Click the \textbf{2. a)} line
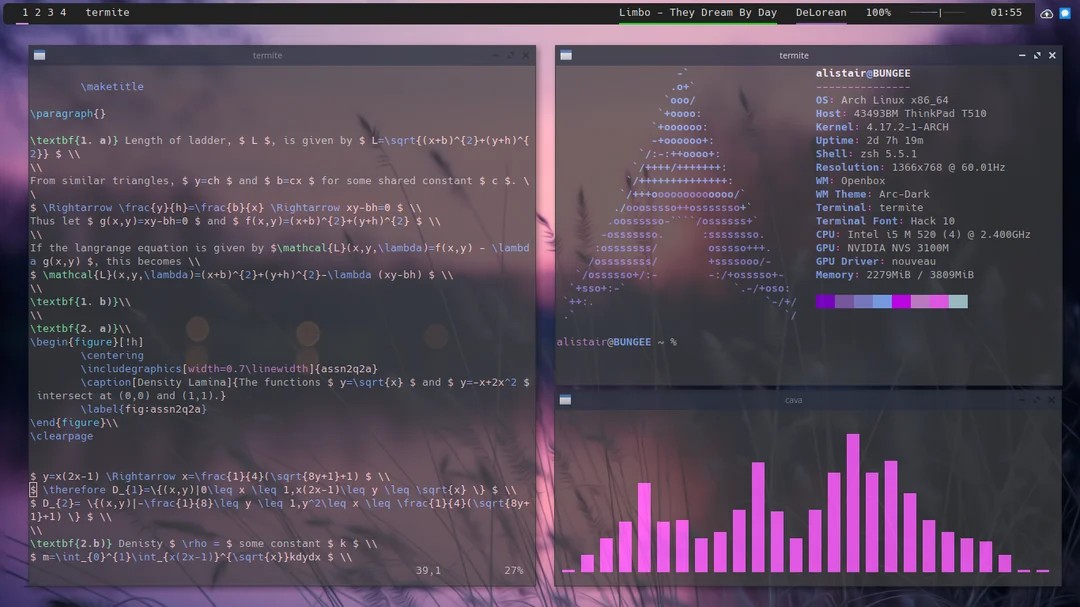The height and width of the screenshot is (607, 1080). coord(80,329)
